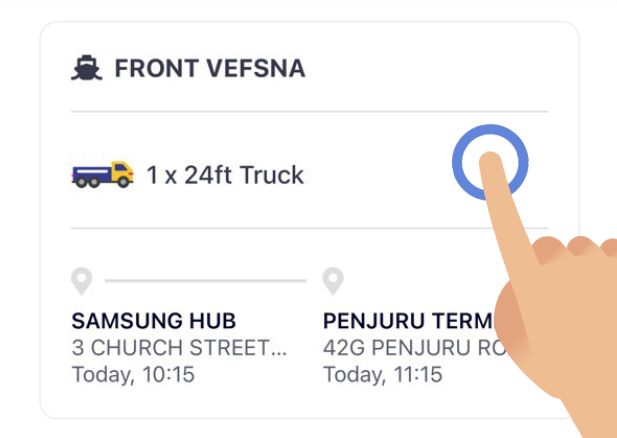
Task: Click empty space between truck label and circle
Action: click(378, 173)
